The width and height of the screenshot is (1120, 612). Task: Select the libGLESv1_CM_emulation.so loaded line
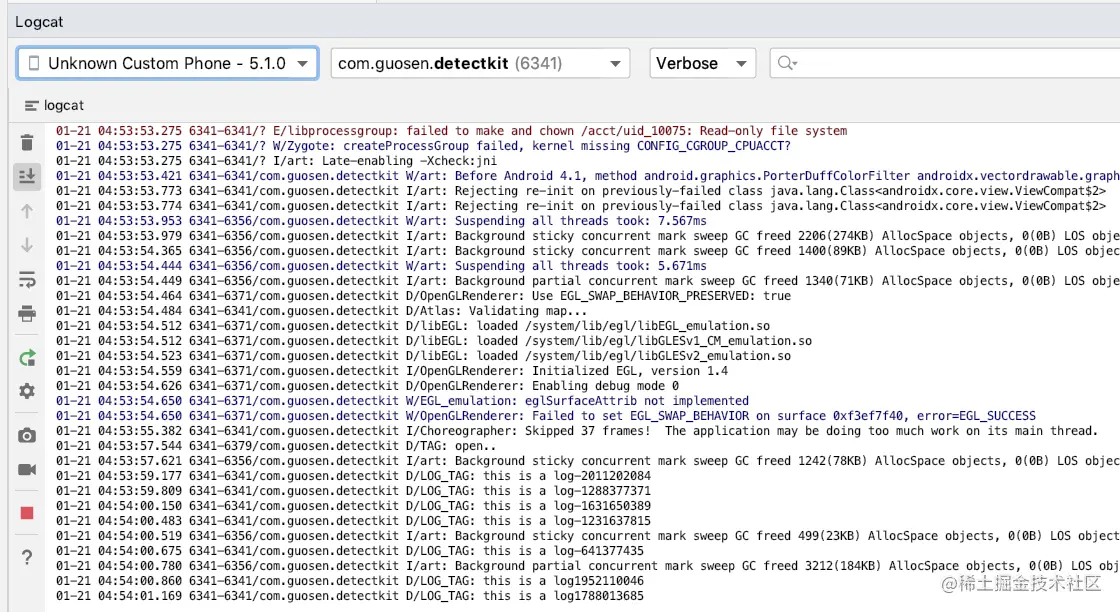434,341
